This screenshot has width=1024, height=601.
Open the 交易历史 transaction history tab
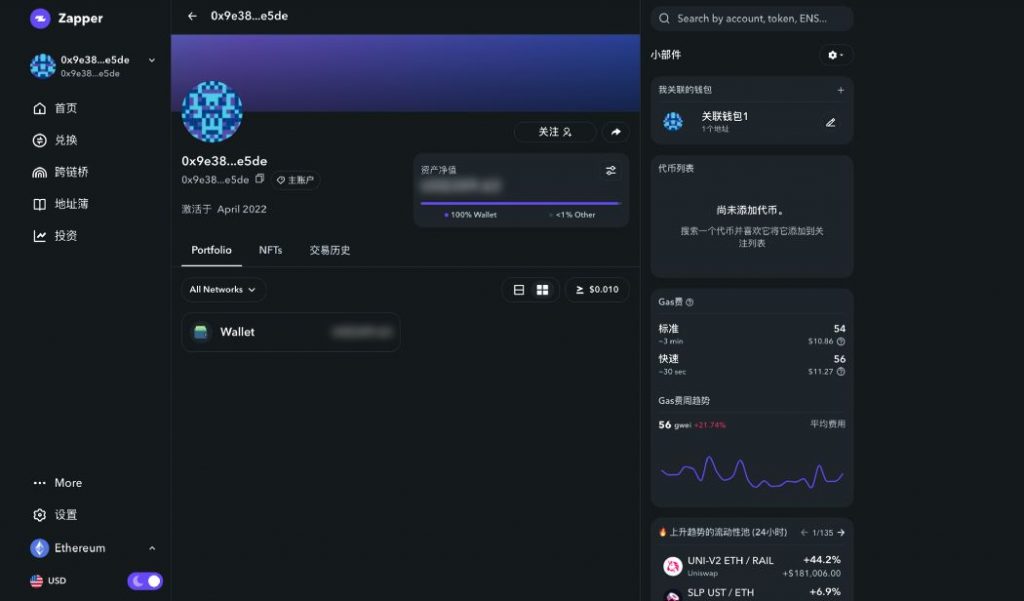coord(329,250)
